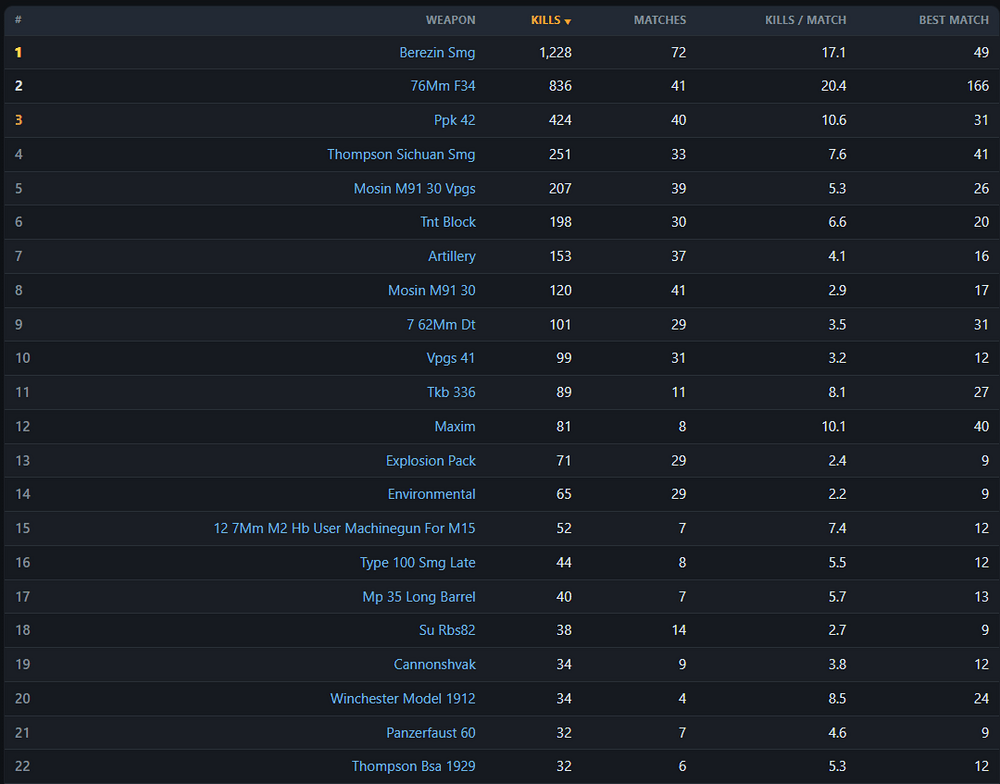Sort by Best Match column header
This screenshot has height=784, width=1000.
tap(953, 20)
